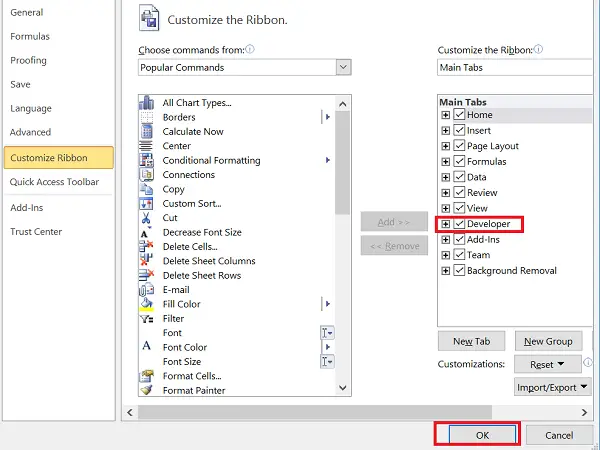Click the << Remove button
The image size is (600, 450).
coord(394,246)
